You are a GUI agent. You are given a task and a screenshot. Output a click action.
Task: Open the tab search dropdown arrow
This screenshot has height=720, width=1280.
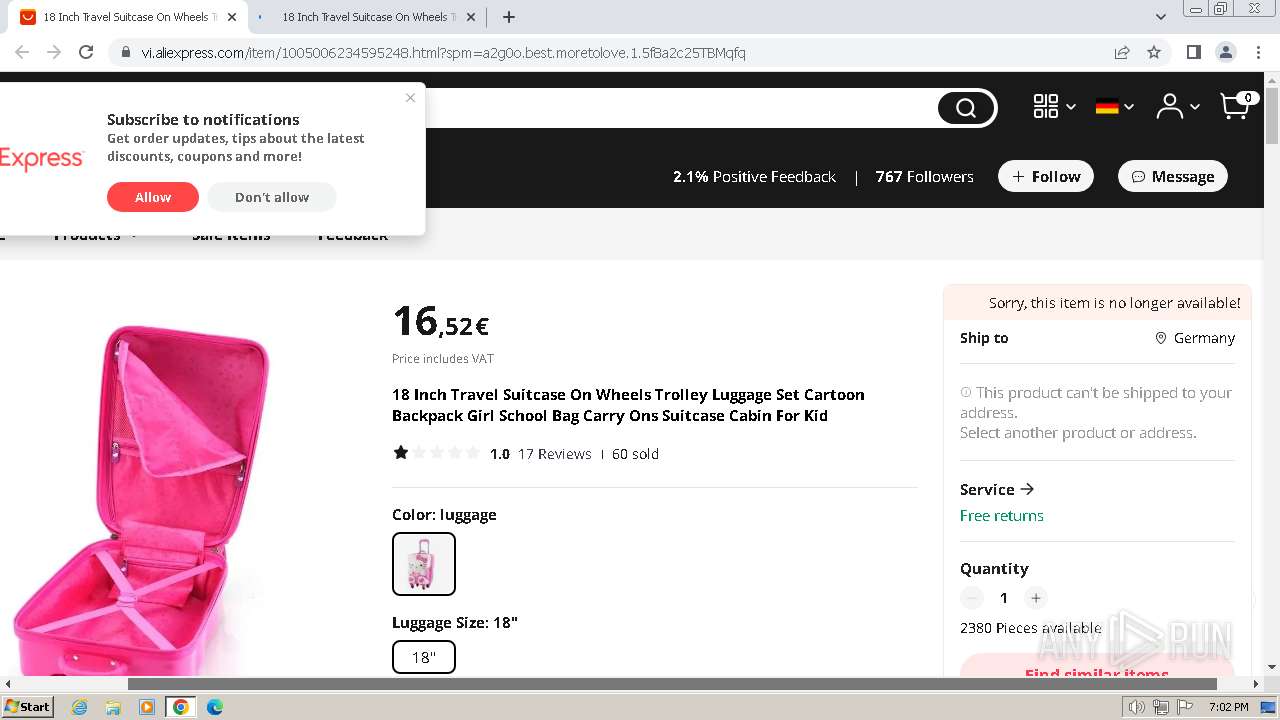1160,17
